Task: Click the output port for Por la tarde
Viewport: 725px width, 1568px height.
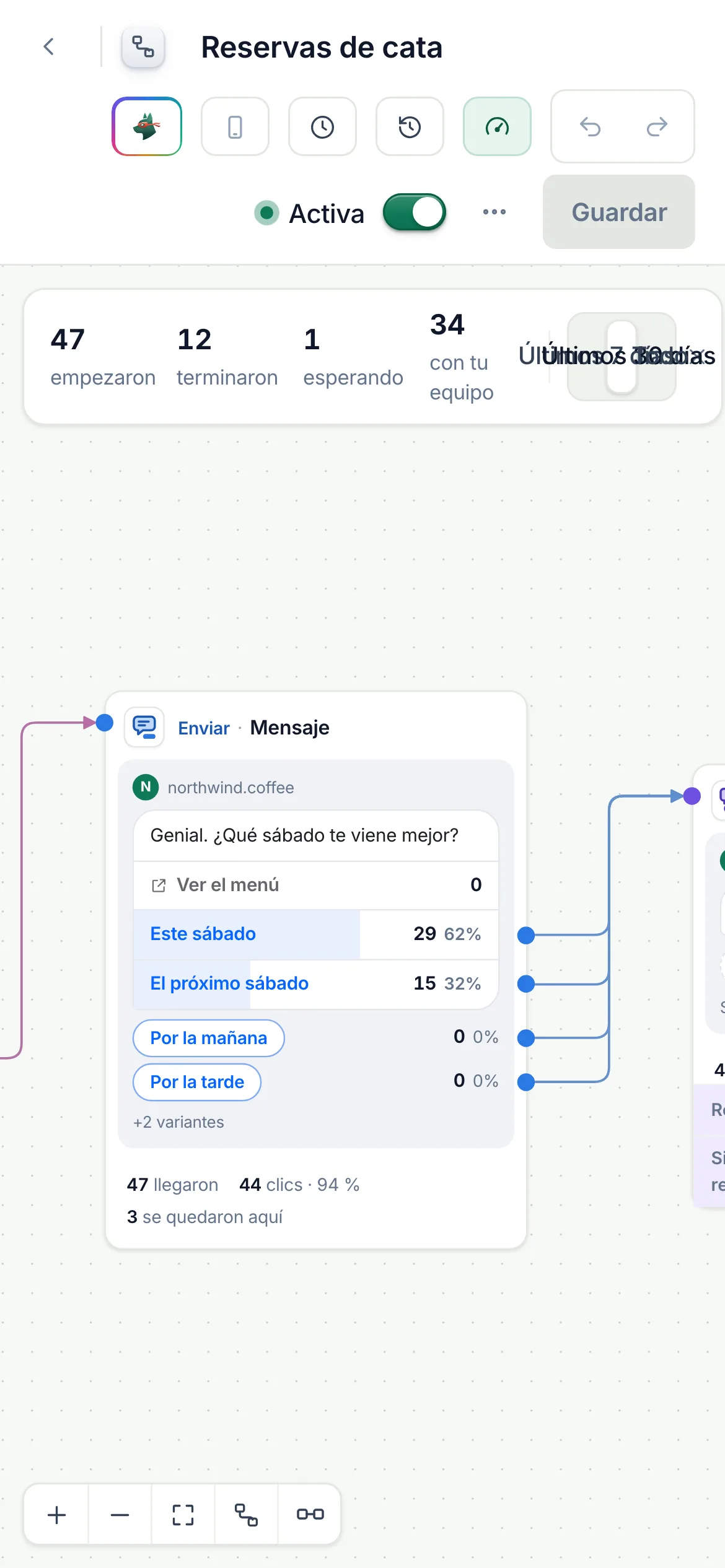Action: point(526,1082)
